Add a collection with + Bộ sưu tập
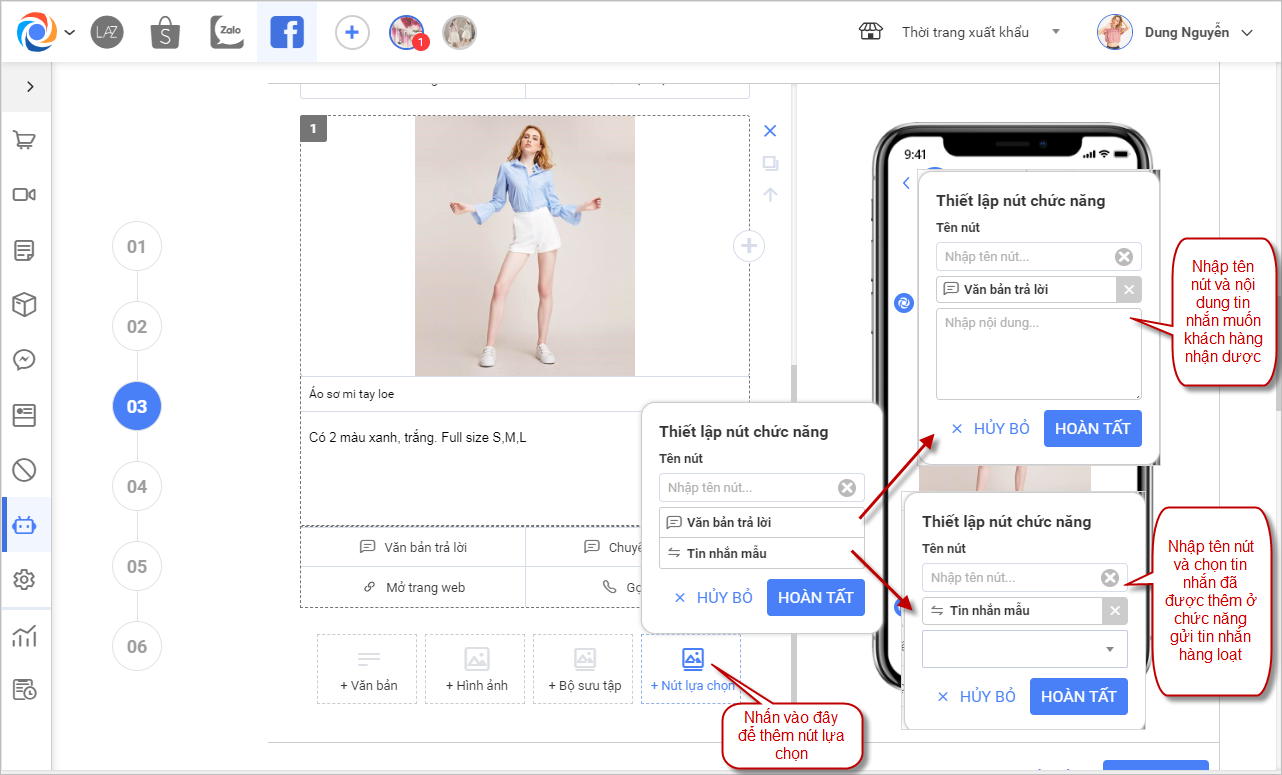Image resolution: width=1282 pixels, height=775 pixels. [585, 669]
